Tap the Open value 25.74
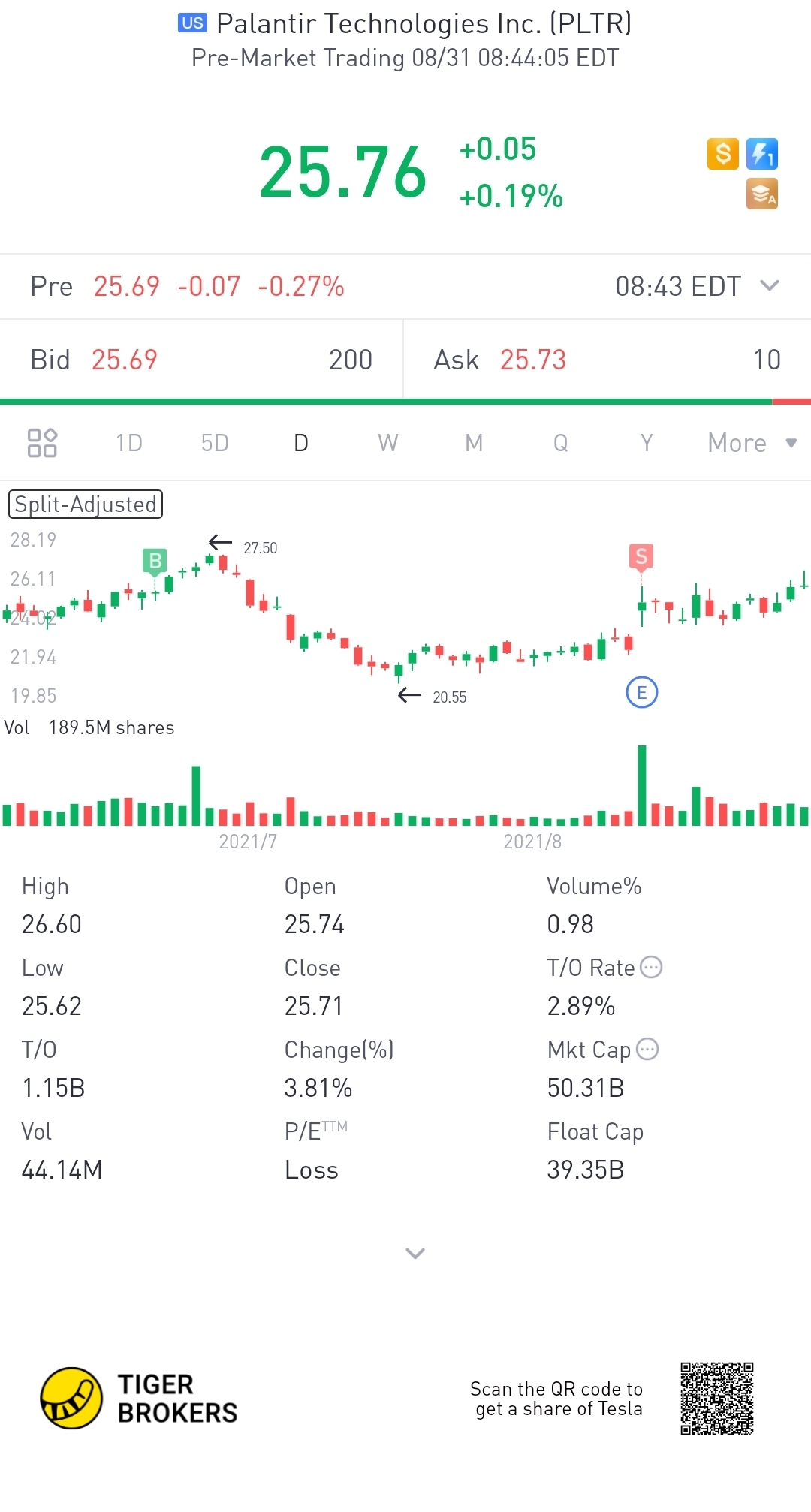The height and width of the screenshot is (1512, 811). (x=315, y=924)
